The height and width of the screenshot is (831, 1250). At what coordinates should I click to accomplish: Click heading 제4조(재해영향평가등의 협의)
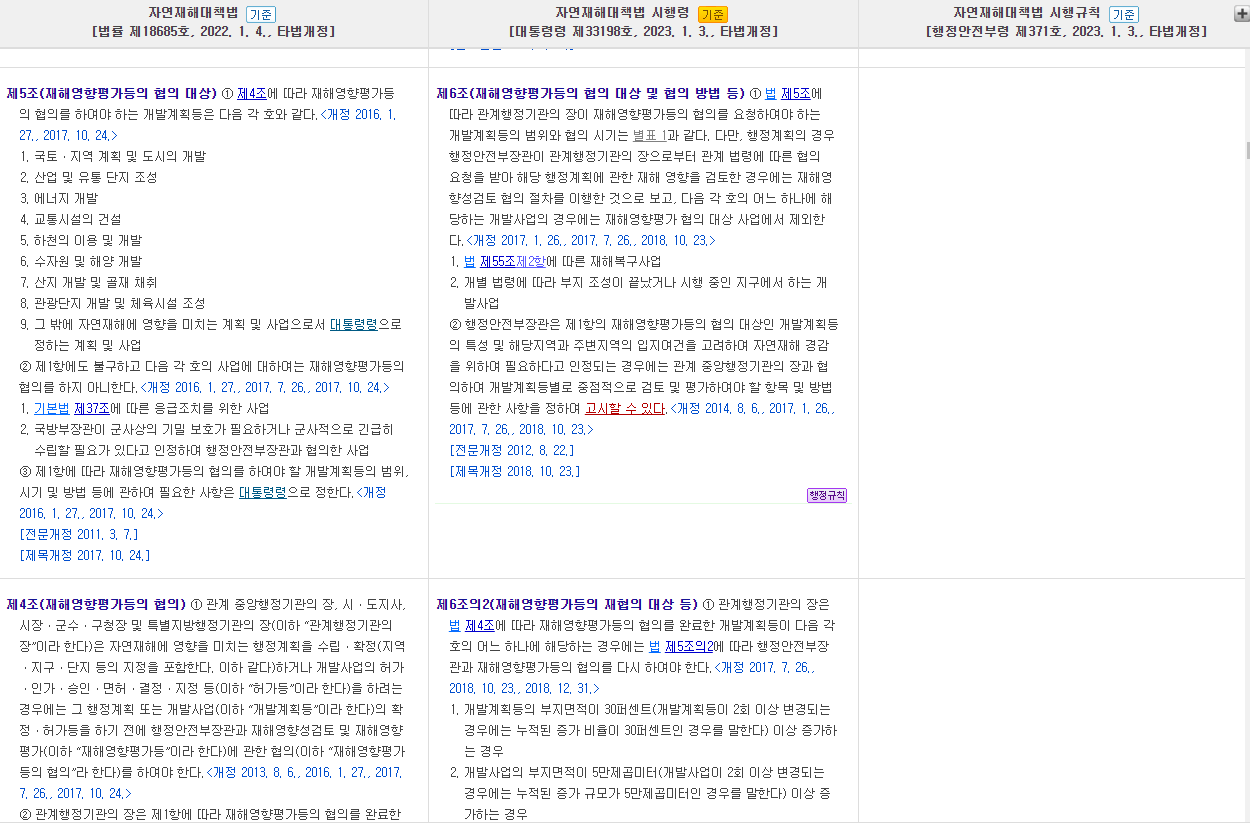(x=96, y=604)
